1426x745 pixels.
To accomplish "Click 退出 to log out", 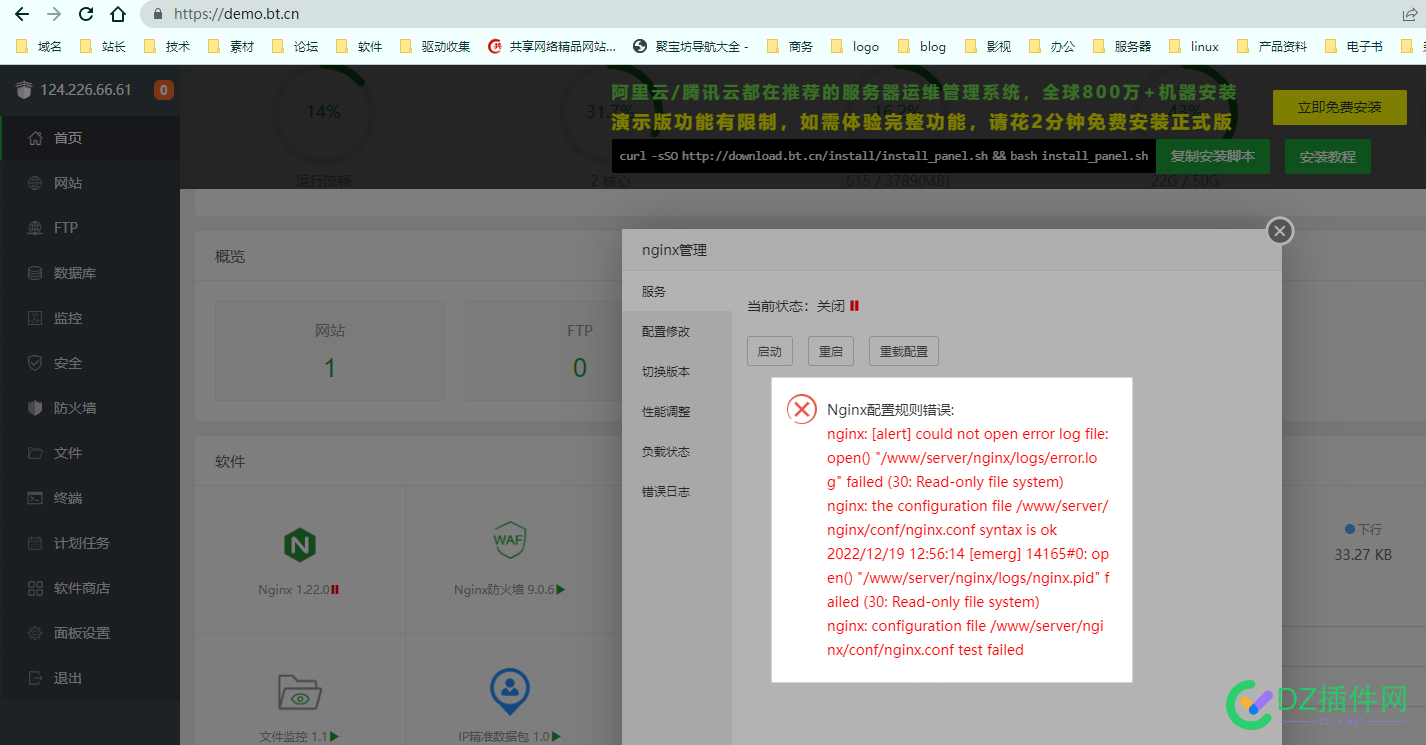I will coord(90,678).
